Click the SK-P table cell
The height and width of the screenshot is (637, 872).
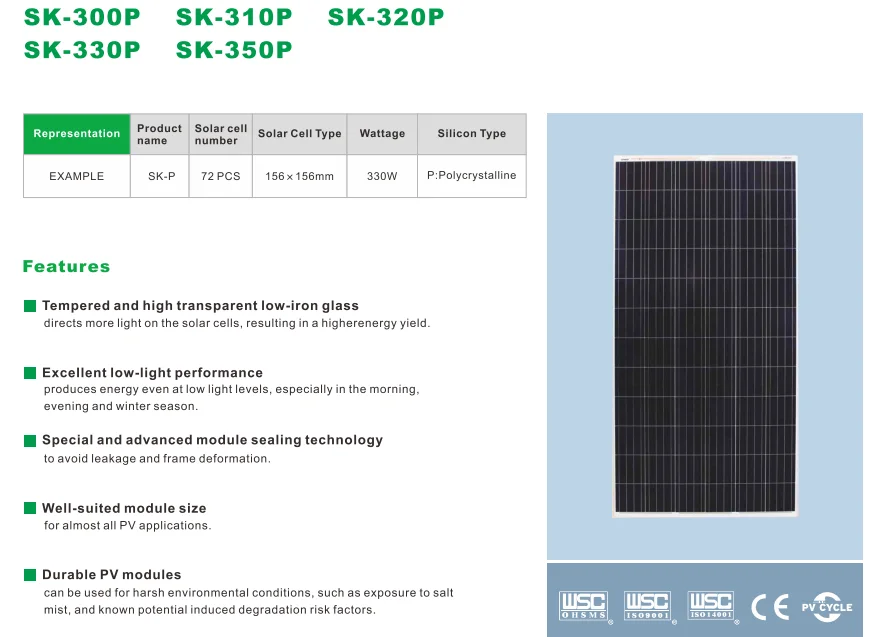pyautogui.click(x=161, y=176)
